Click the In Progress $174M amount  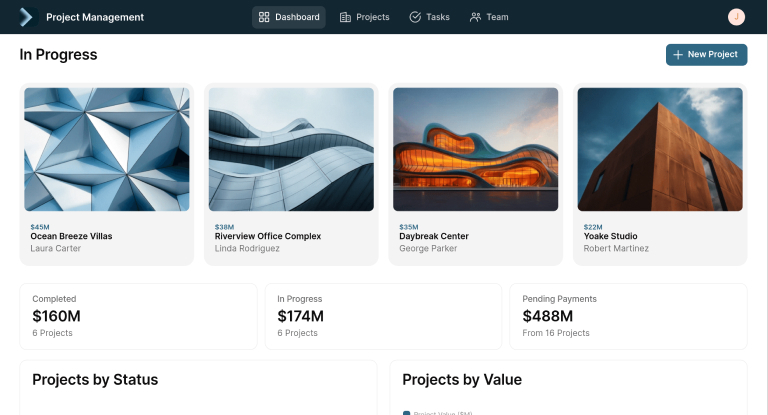300,316
